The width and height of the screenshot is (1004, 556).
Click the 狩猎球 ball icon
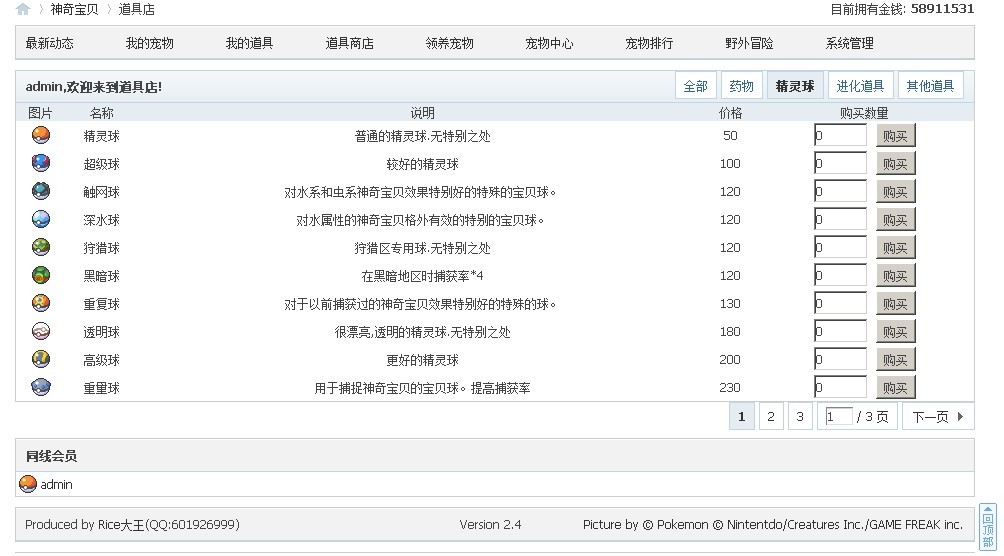point(41,247)
